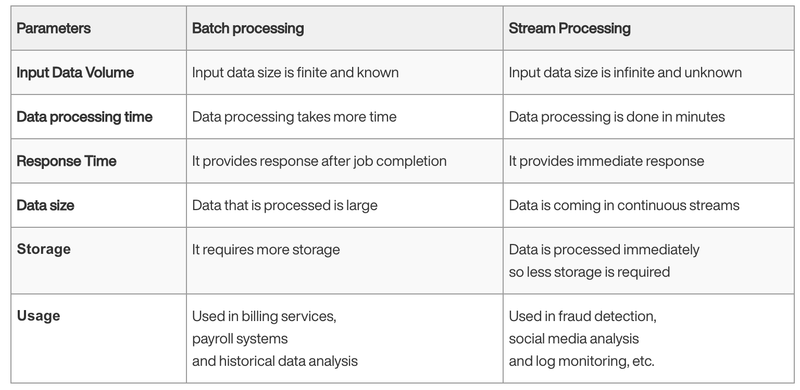
Task: Select 'Data is coming in continuous streams'
Action: coord(624,205)
